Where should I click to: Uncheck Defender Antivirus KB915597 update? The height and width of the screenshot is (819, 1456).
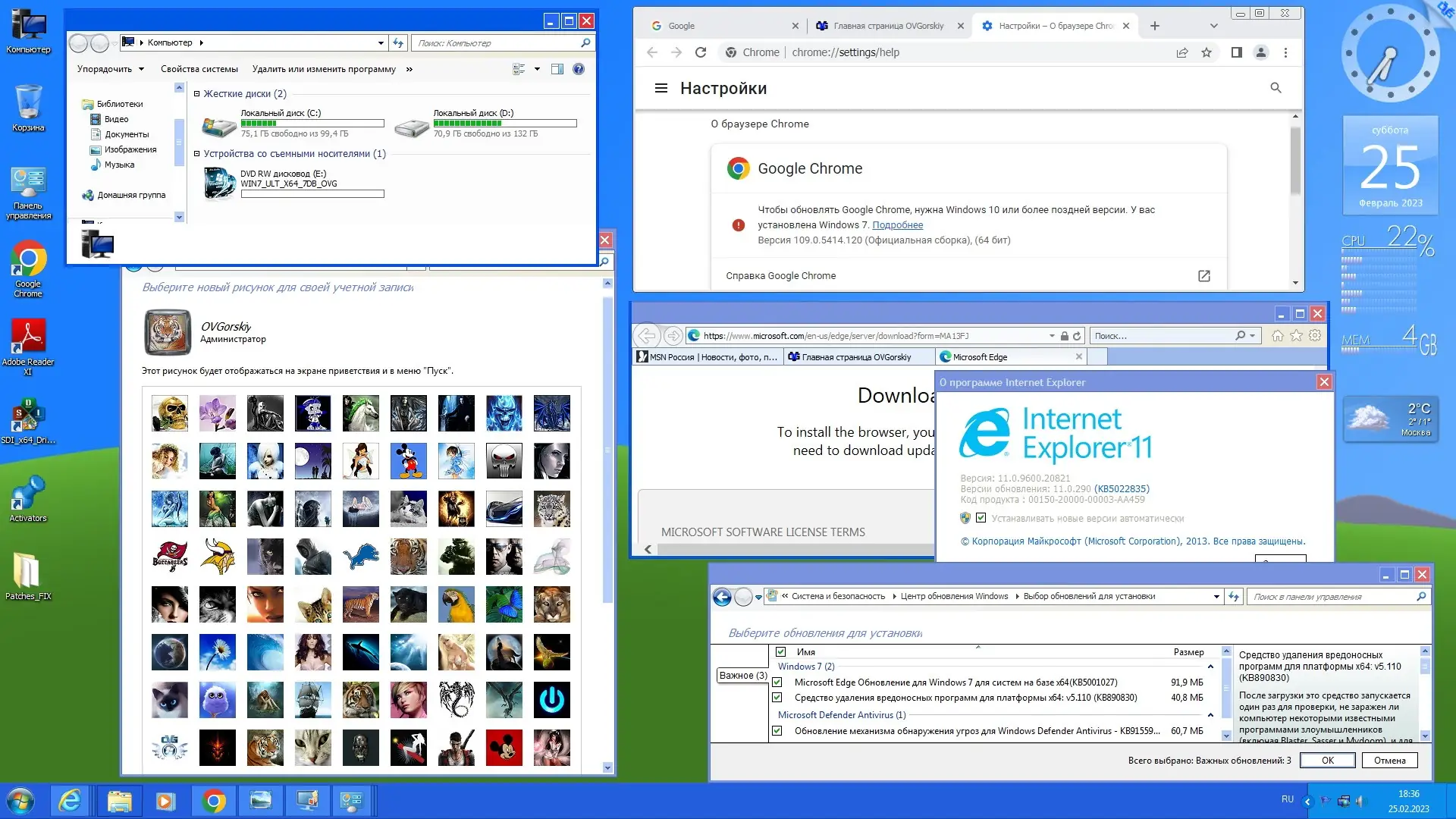coord(777,731)
